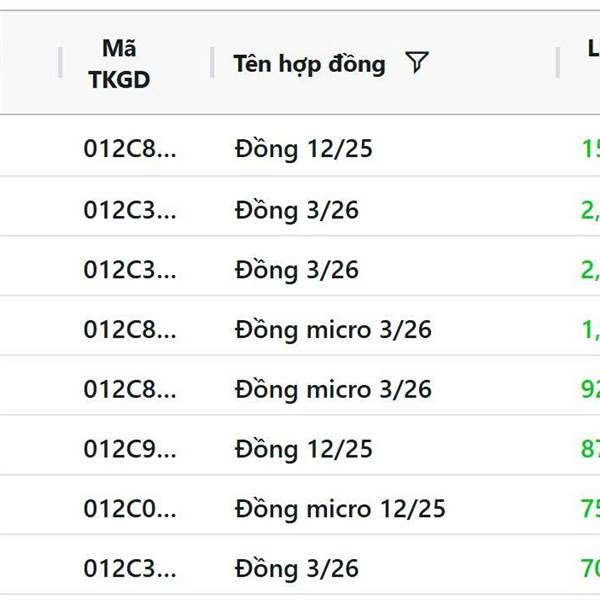
Task: Click Đồng 12/25 in the first table row
Action: coord(304,149)
